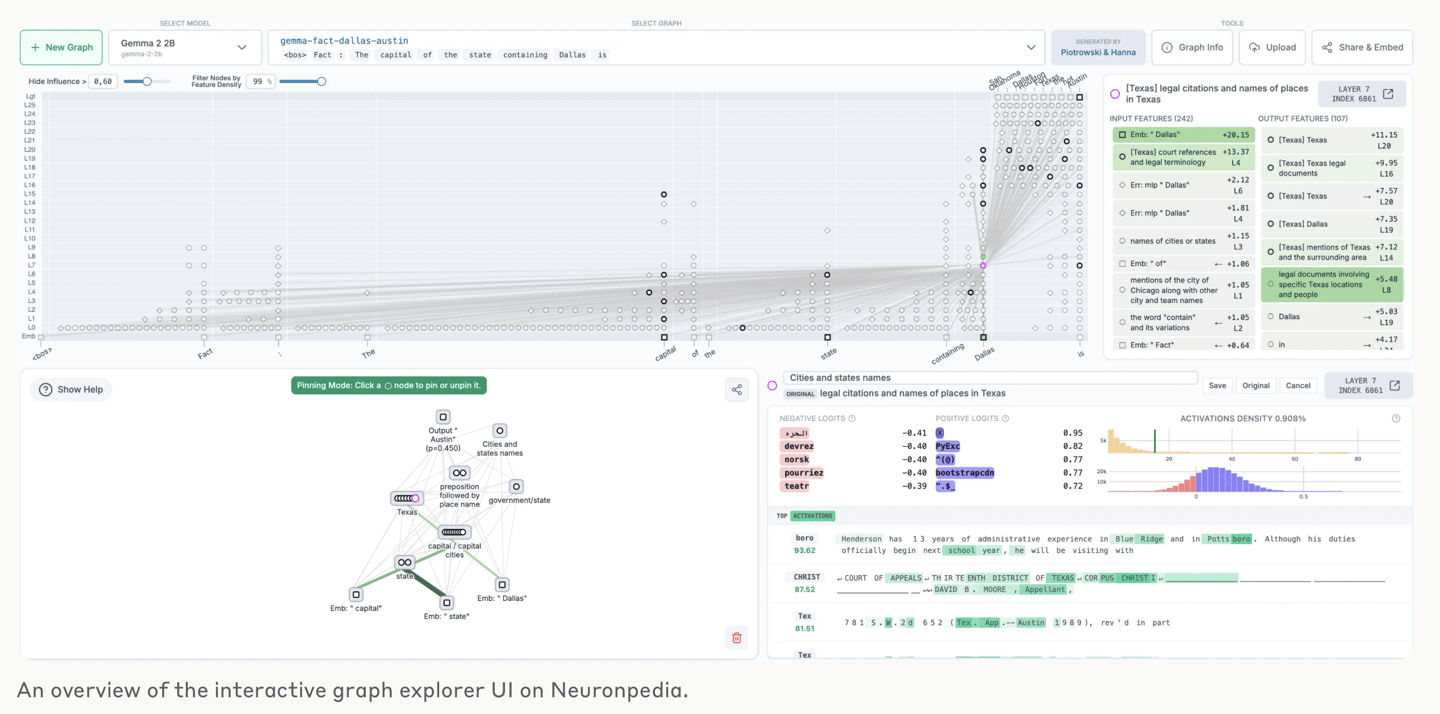This screenshot has width=1440, height=714.
Task: Click the Generated By Piotrowski & Hanna badge
Action: [x=1098, y=47]
